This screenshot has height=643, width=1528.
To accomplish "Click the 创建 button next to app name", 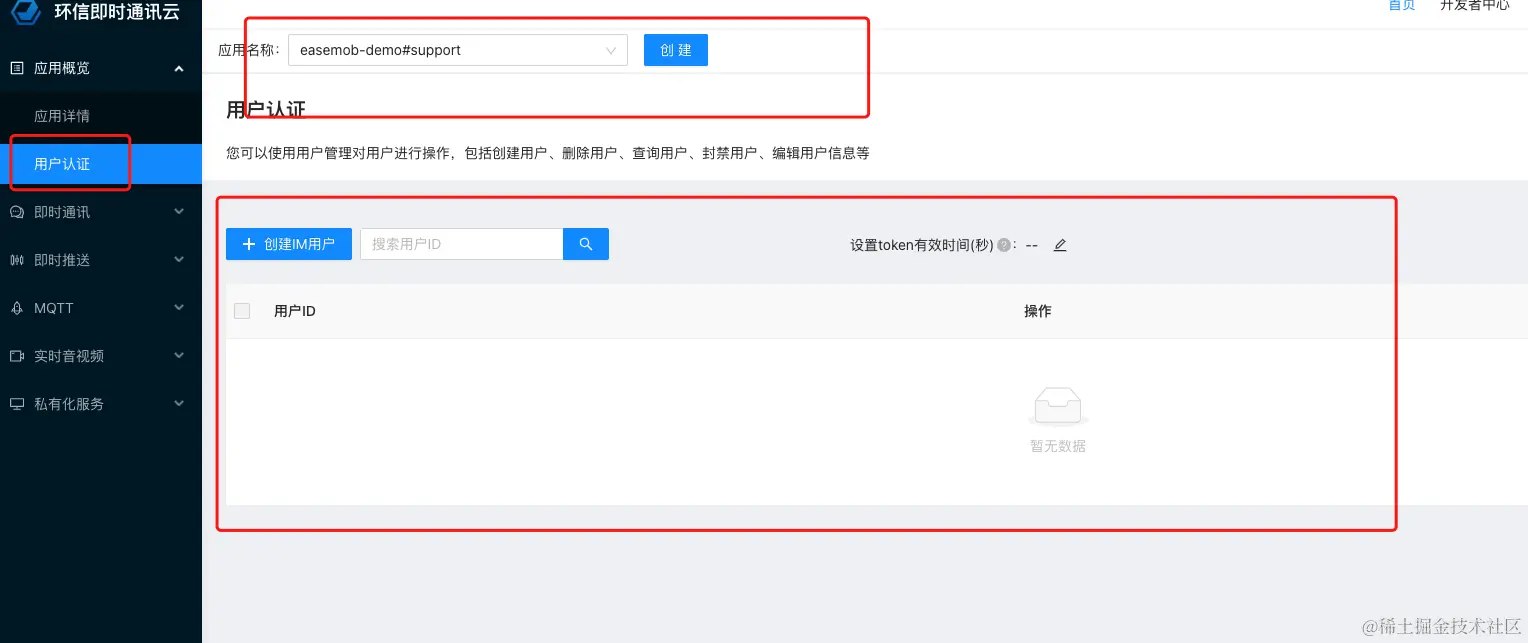I will (x=675, y=49).
